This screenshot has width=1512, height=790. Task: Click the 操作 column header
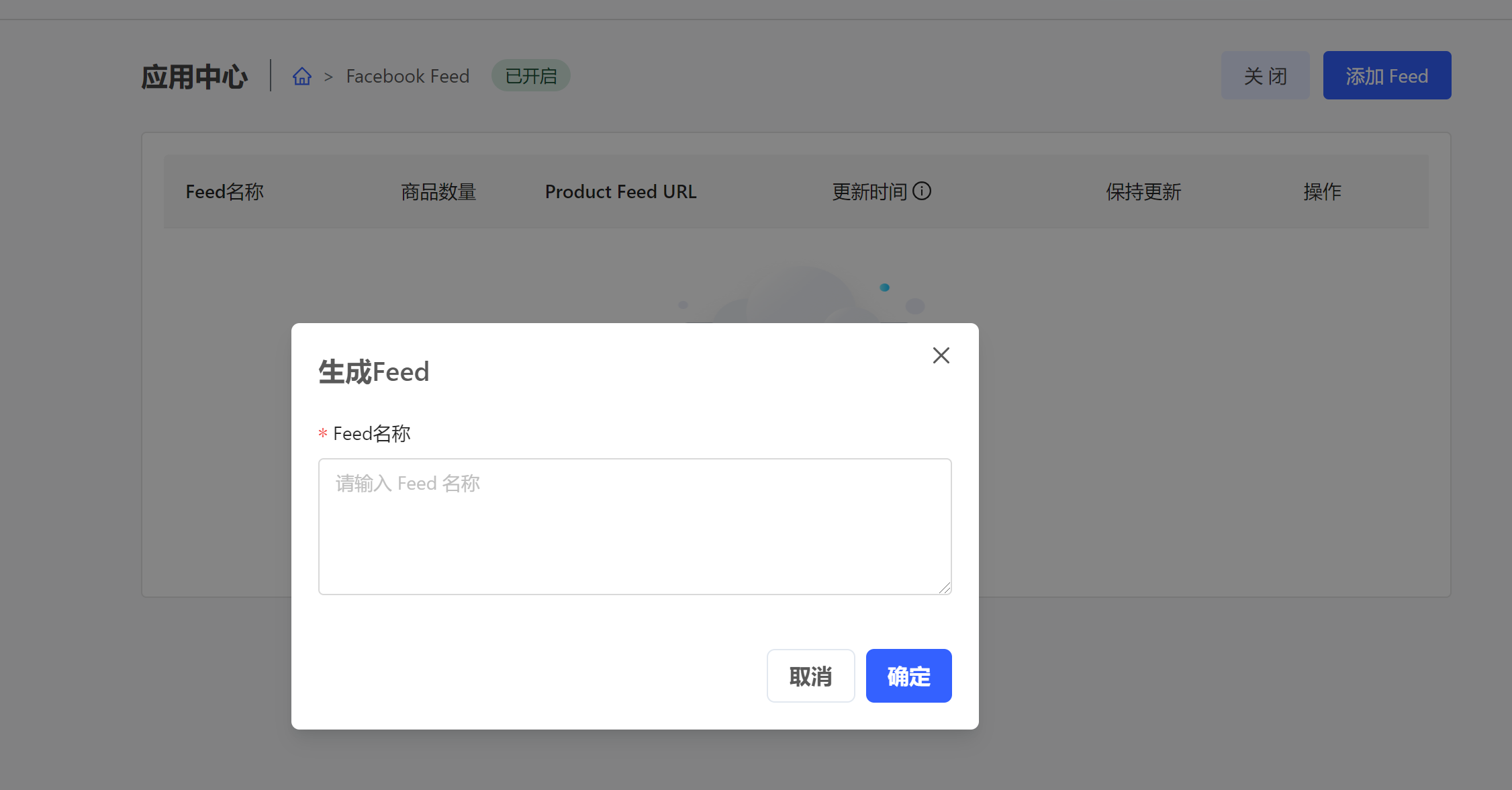tap(1322, 192)
